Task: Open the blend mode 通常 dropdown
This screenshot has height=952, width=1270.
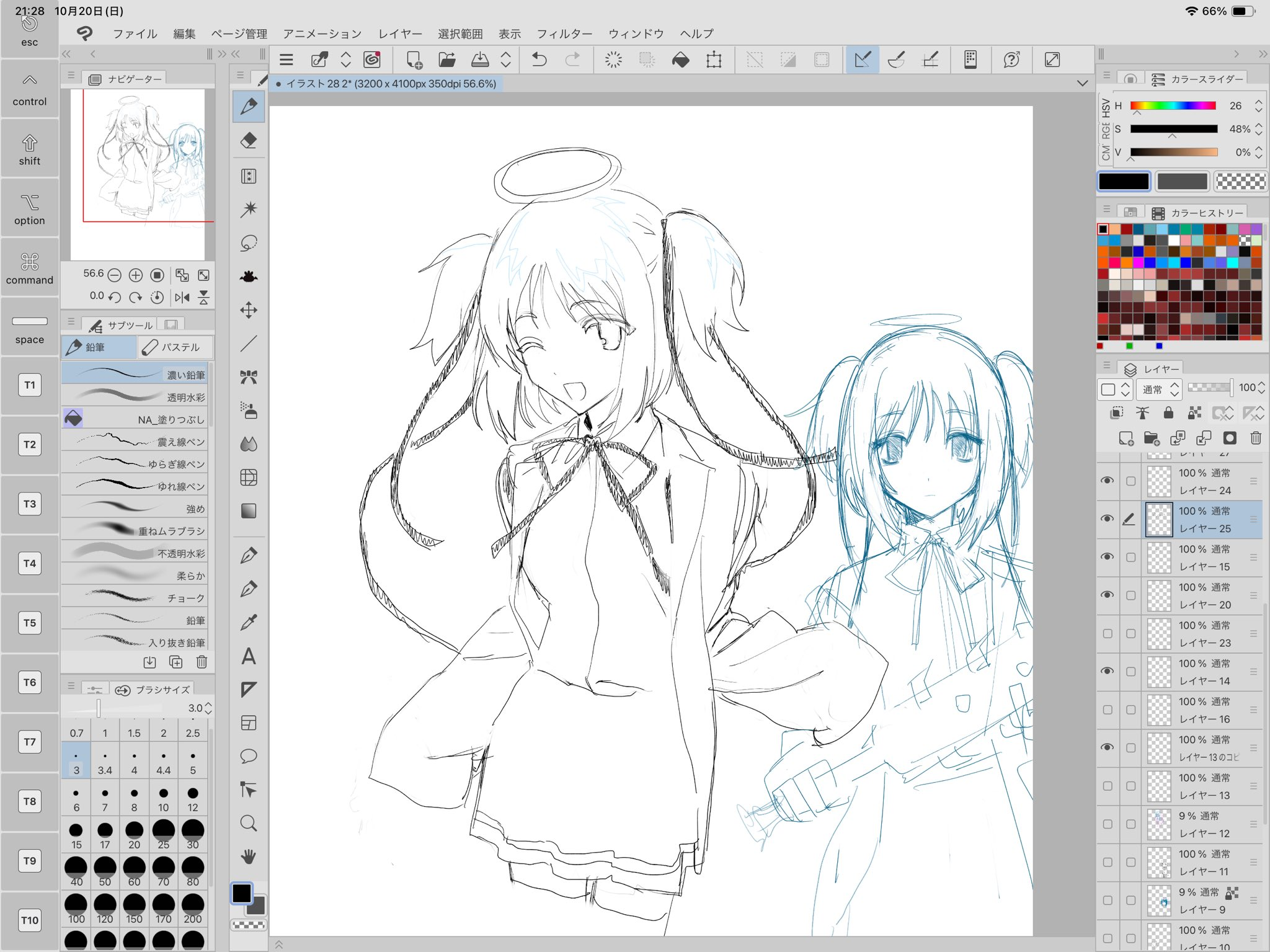Action: (x=1160, y=389)
